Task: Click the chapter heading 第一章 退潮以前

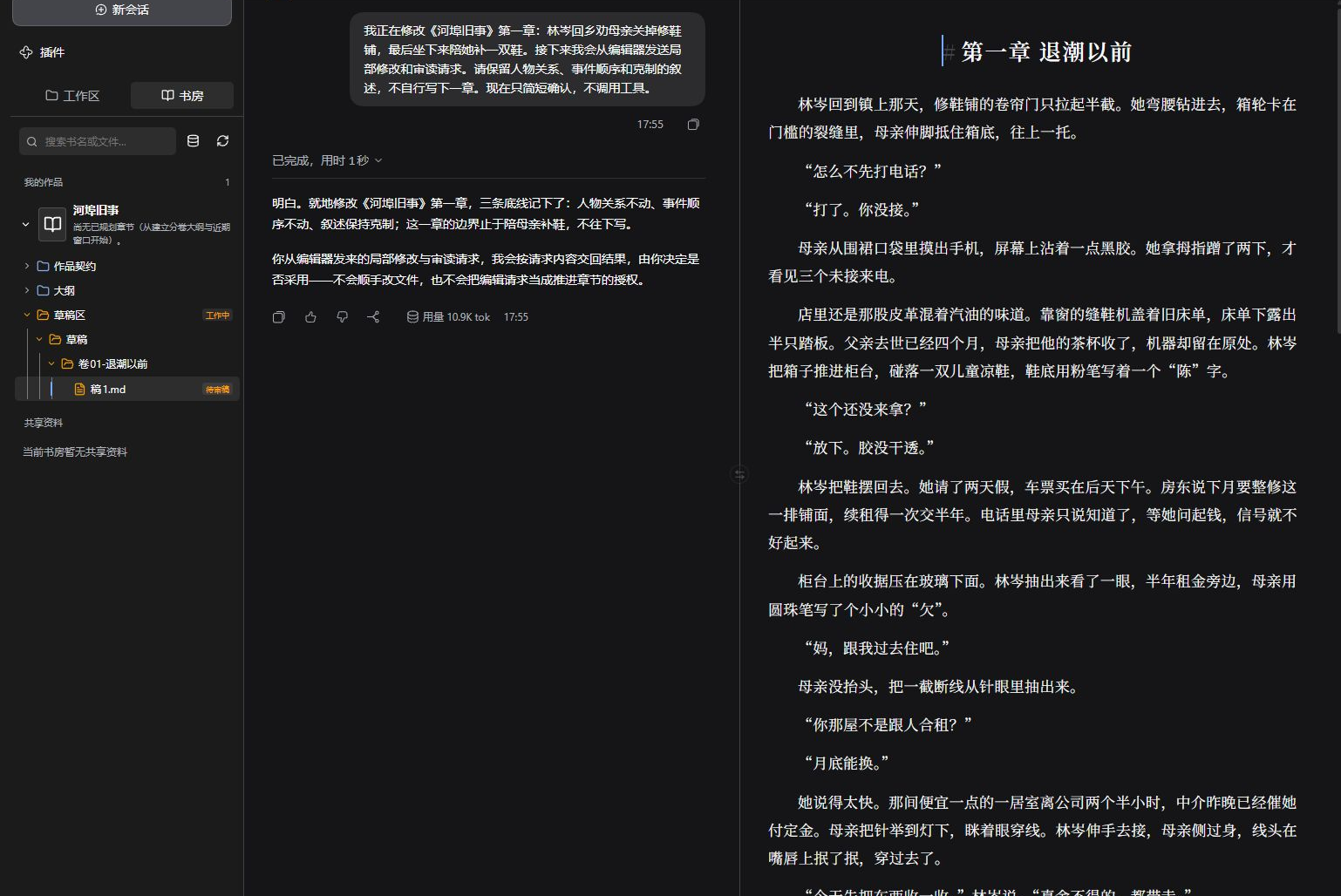Action: (x=1046, y=52)
